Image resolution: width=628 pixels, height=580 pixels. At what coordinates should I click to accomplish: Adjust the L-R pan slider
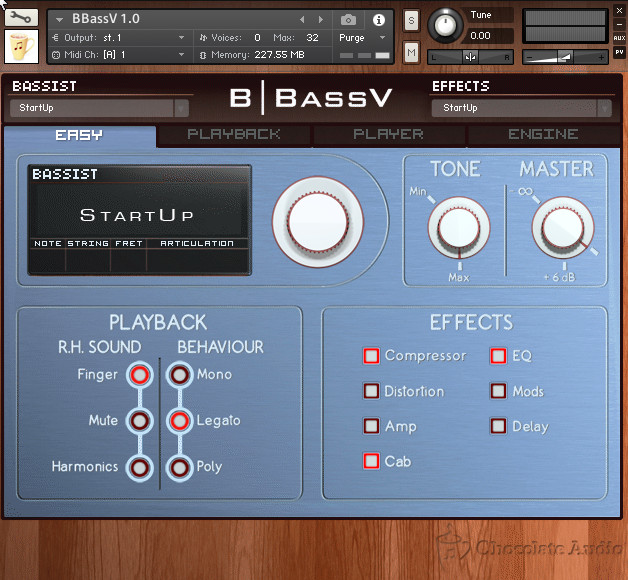tap(471, 57)
